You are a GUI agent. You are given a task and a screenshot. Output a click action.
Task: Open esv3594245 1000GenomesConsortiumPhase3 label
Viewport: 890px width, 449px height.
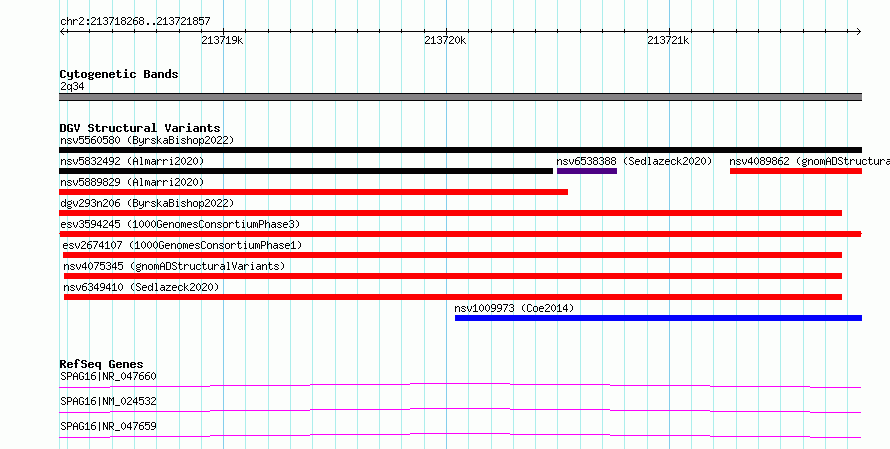(x=180, y=224)
